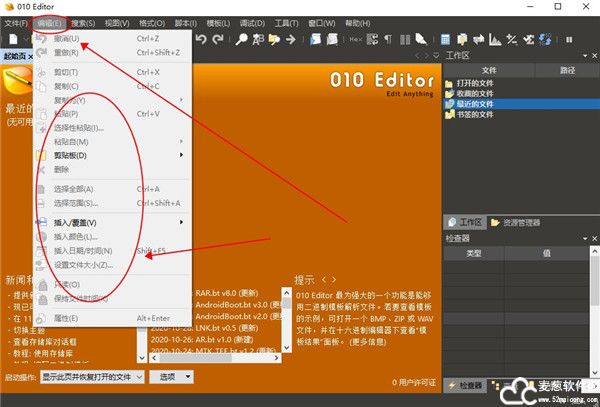Select 打开的文件 in workspace tree
600x407 pixels.
pyautogui.click(x=474, y=83)
